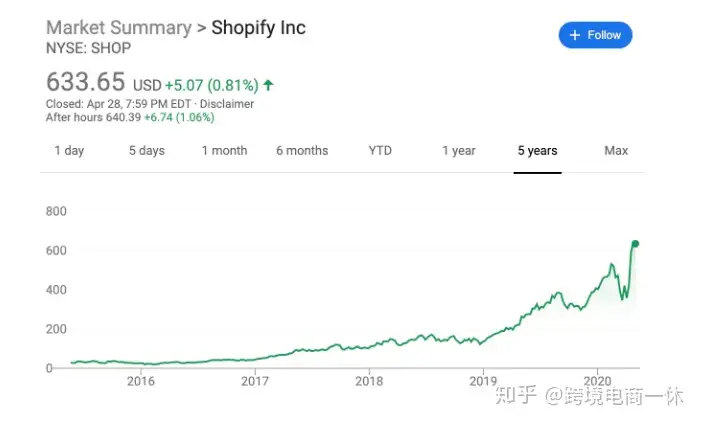Click the 2016 label on x-axis
The height and width of the screenshot is (424, 701).
click(x=141, y=381)
